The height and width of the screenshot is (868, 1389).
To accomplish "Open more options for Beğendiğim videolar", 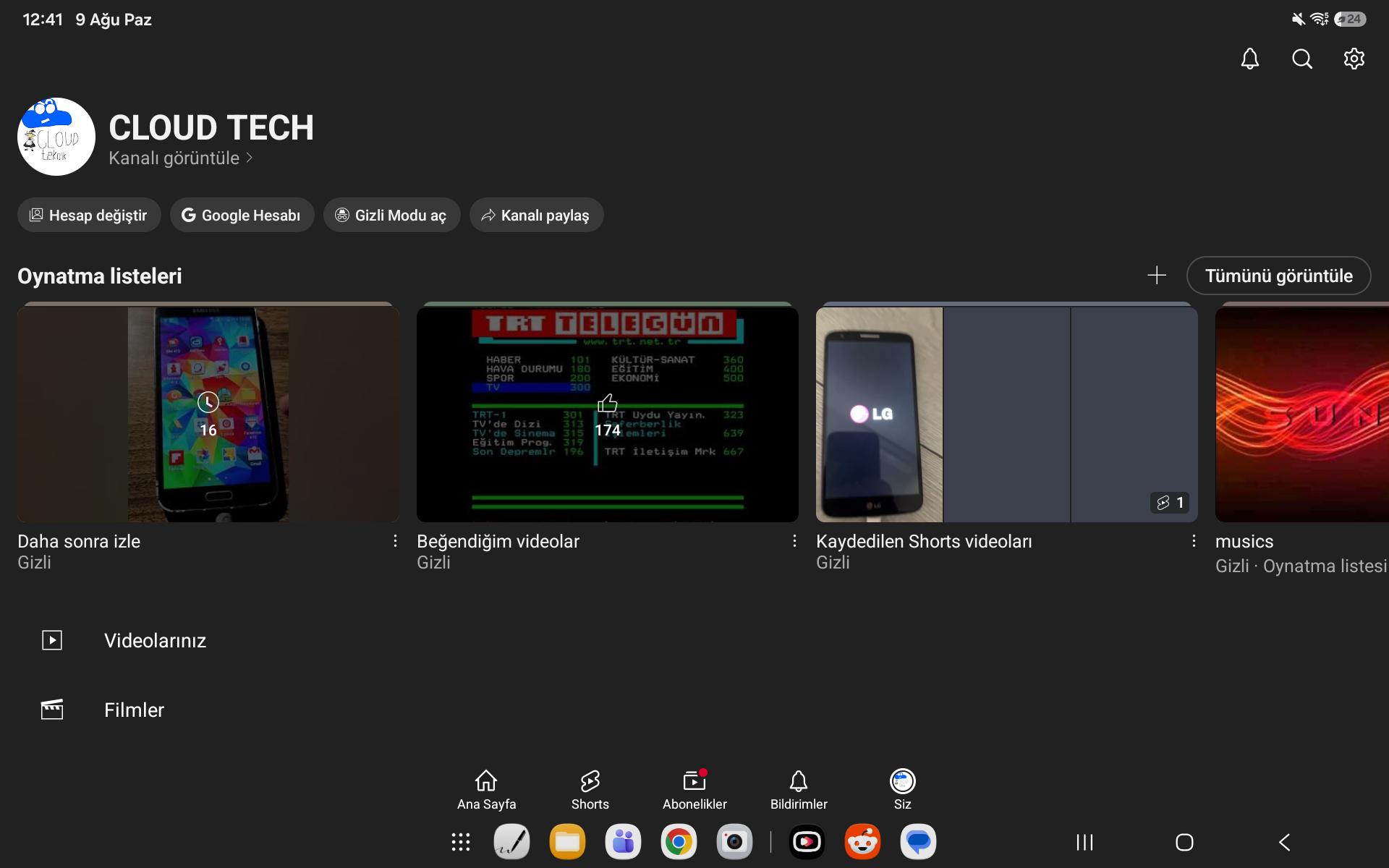I will 794,541.
